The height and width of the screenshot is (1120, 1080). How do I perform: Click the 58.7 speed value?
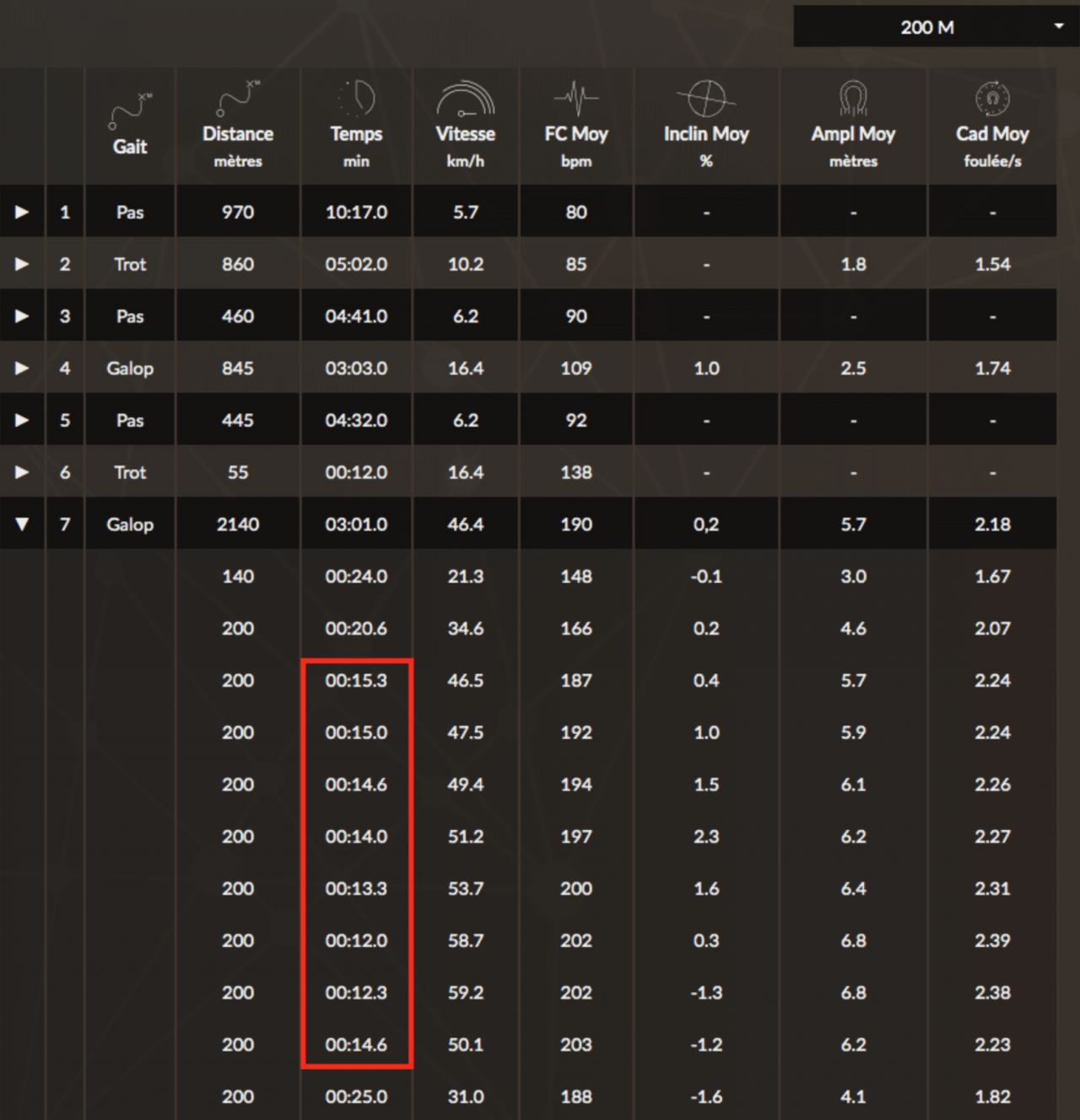coord(466,941)
